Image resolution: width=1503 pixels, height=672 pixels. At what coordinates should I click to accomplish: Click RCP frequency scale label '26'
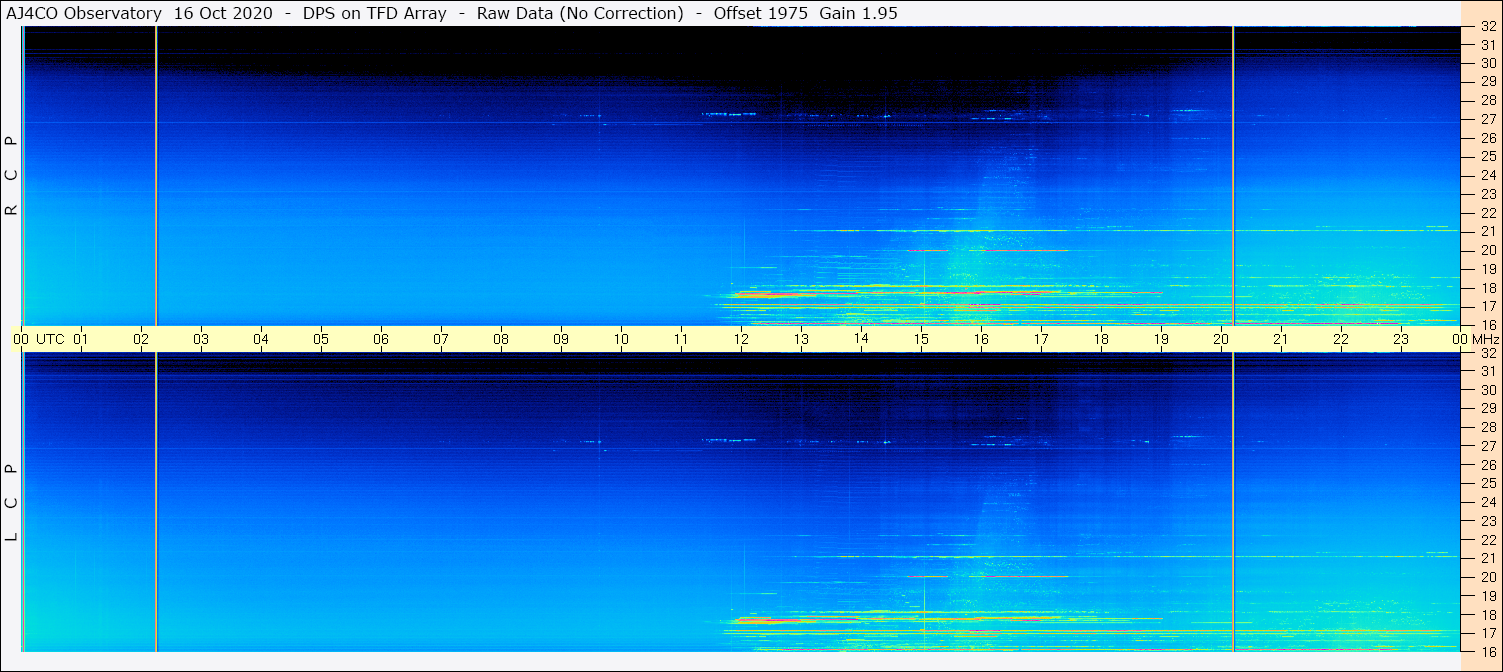(1488, 138)
